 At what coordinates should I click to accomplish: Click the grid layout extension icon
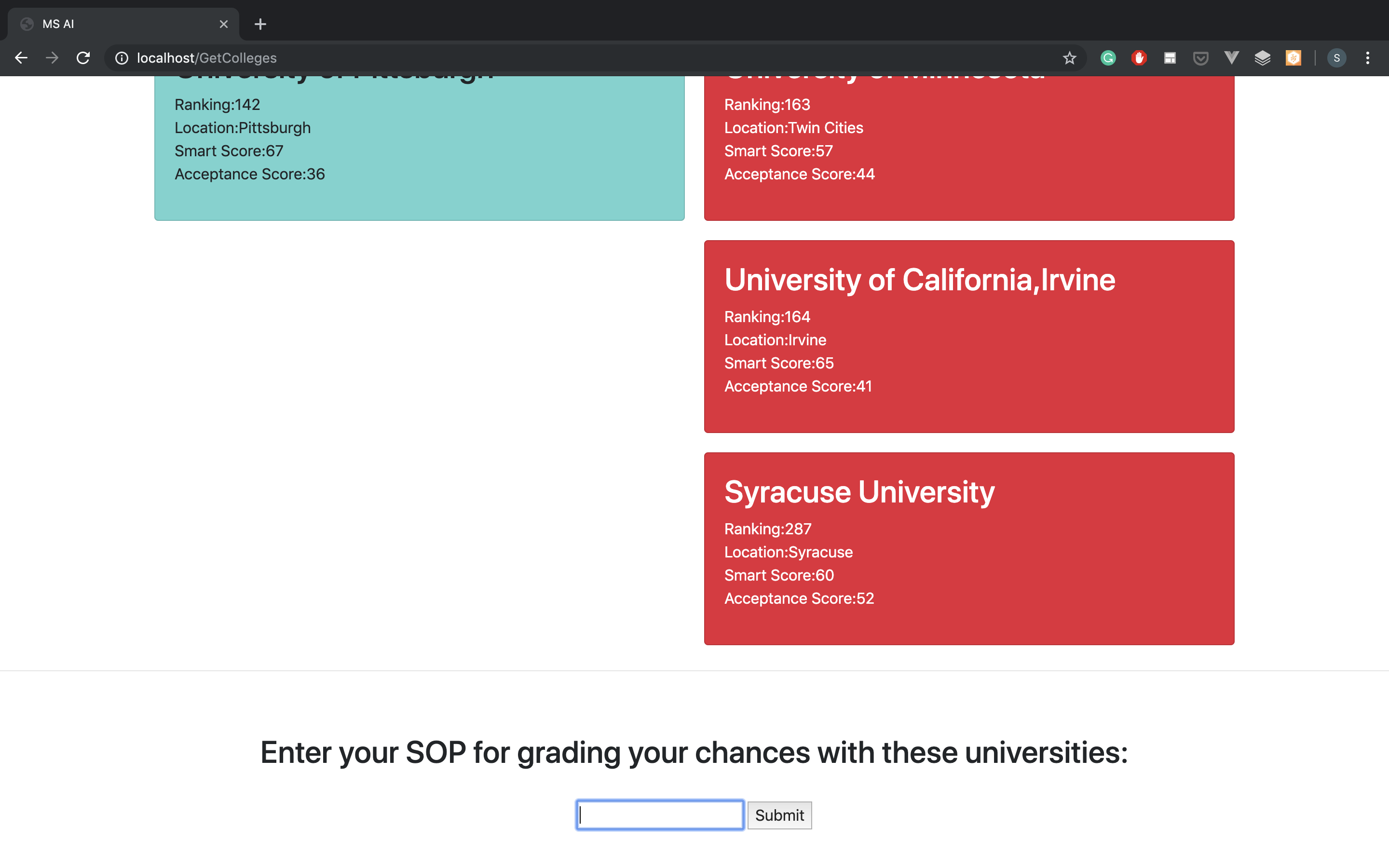tap(1170, 58)
